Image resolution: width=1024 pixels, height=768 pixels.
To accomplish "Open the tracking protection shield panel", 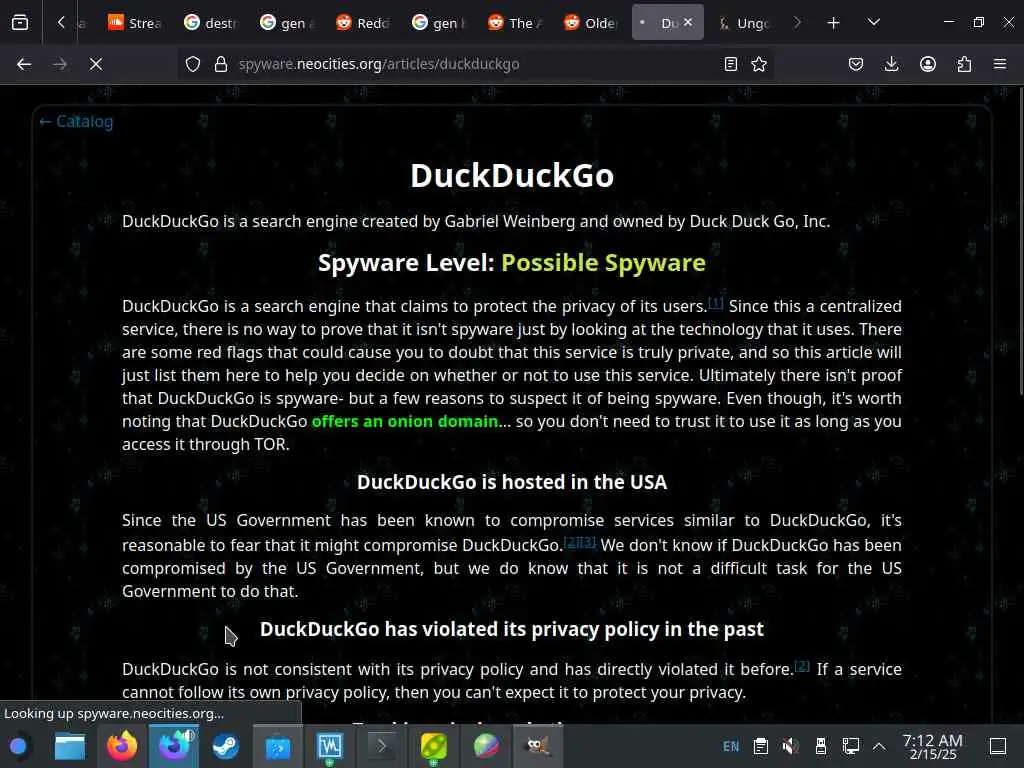I will [x=193, y=64].
